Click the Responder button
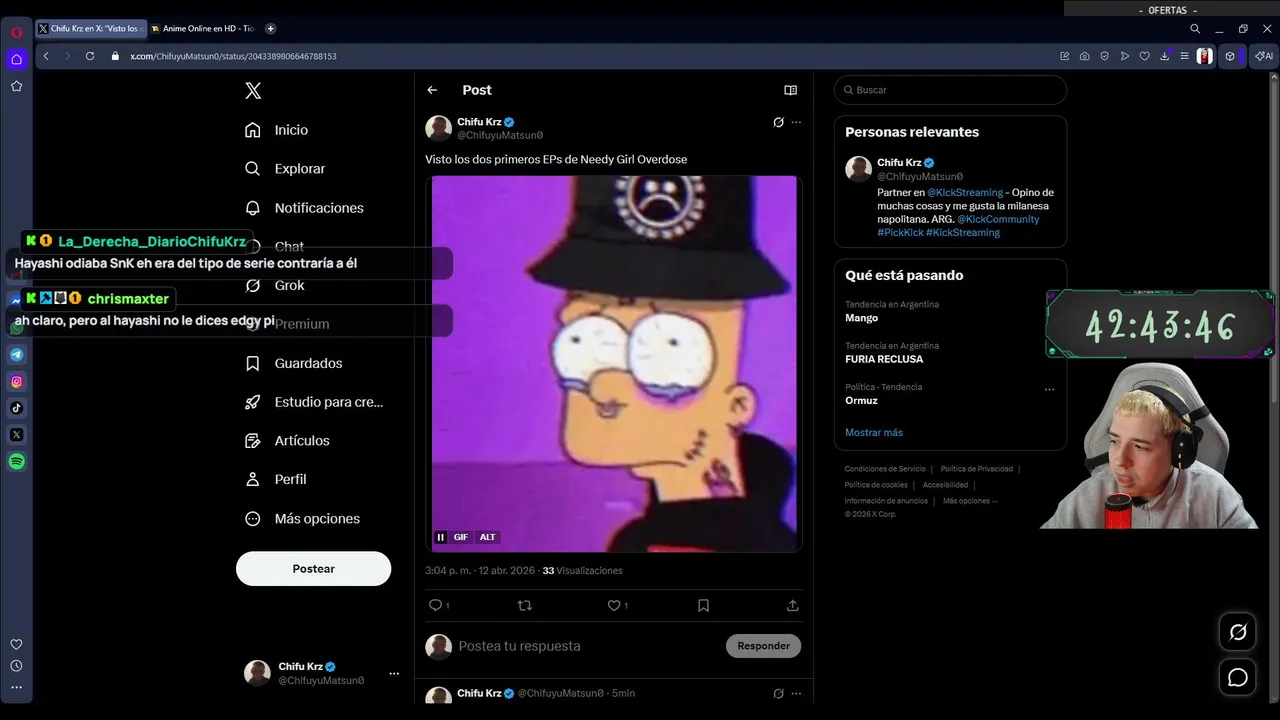The width and height of the screenshot is (1280, 720). pyautogui.click(x=763, y=646)
